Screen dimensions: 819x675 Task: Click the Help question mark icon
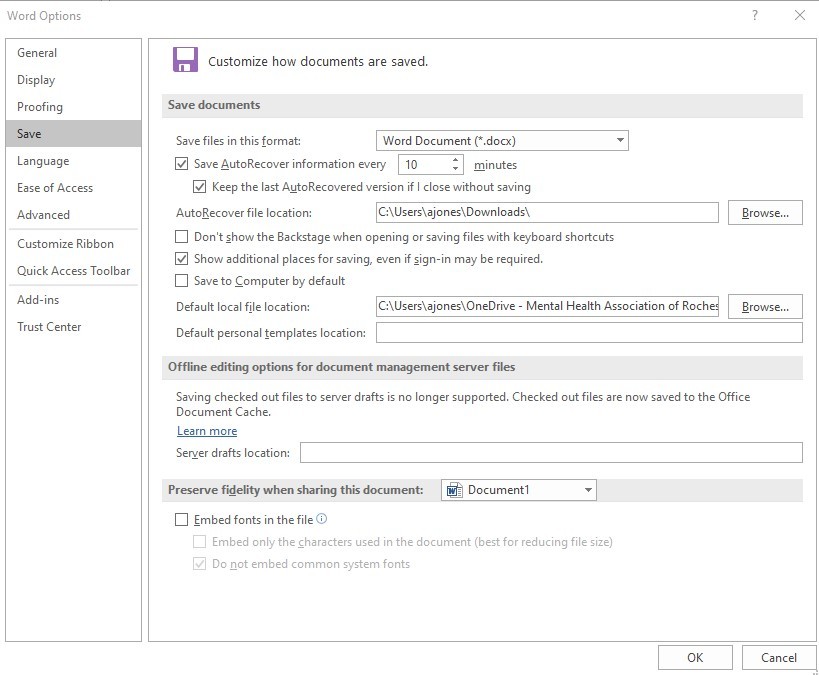757,15
